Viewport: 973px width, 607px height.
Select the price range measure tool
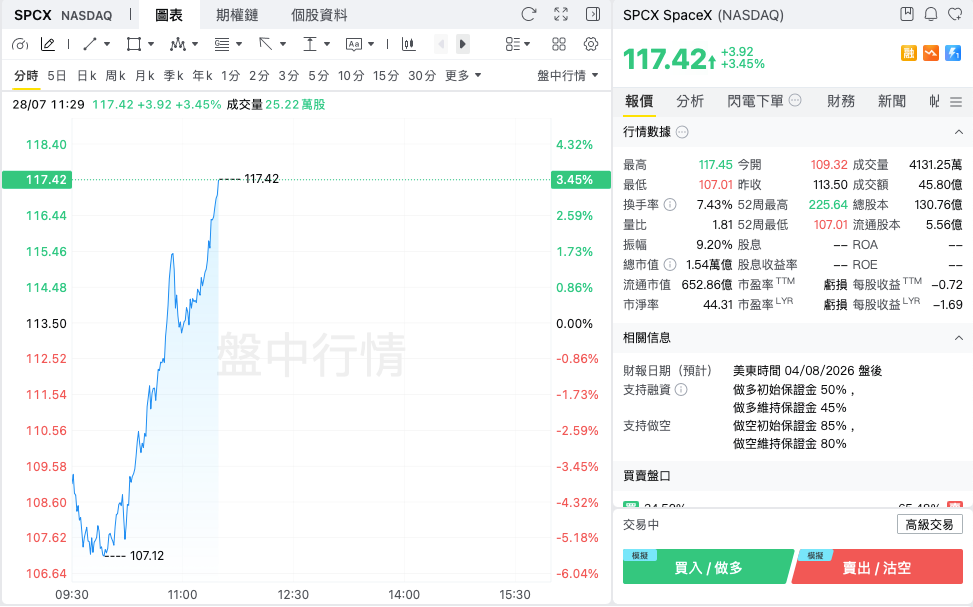[310, 44]
